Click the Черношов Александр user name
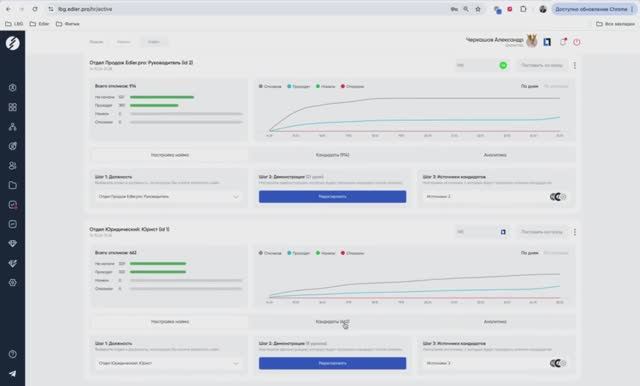This screenshot has height=386, width=640. click(494, 40)
